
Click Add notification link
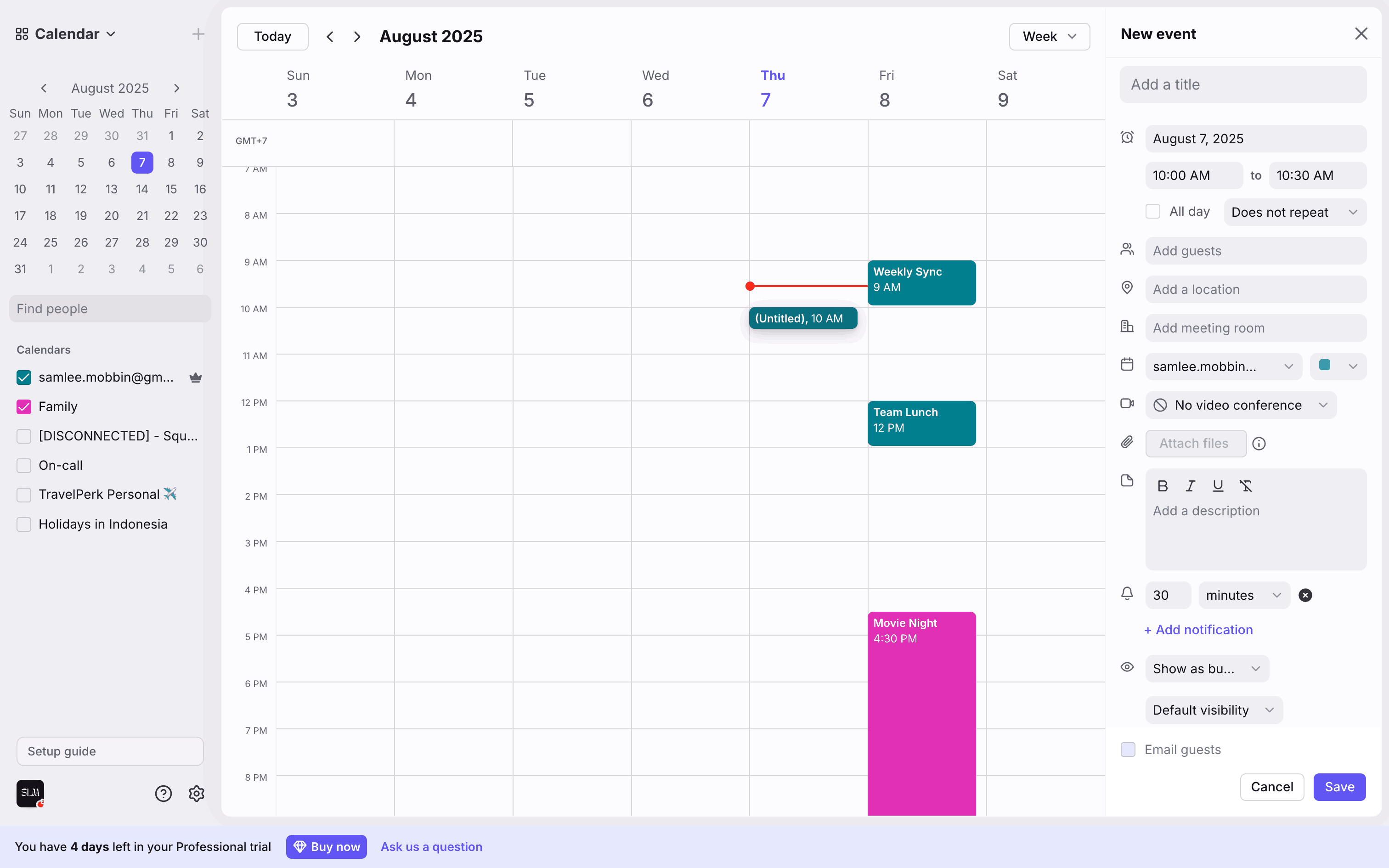1198,630
